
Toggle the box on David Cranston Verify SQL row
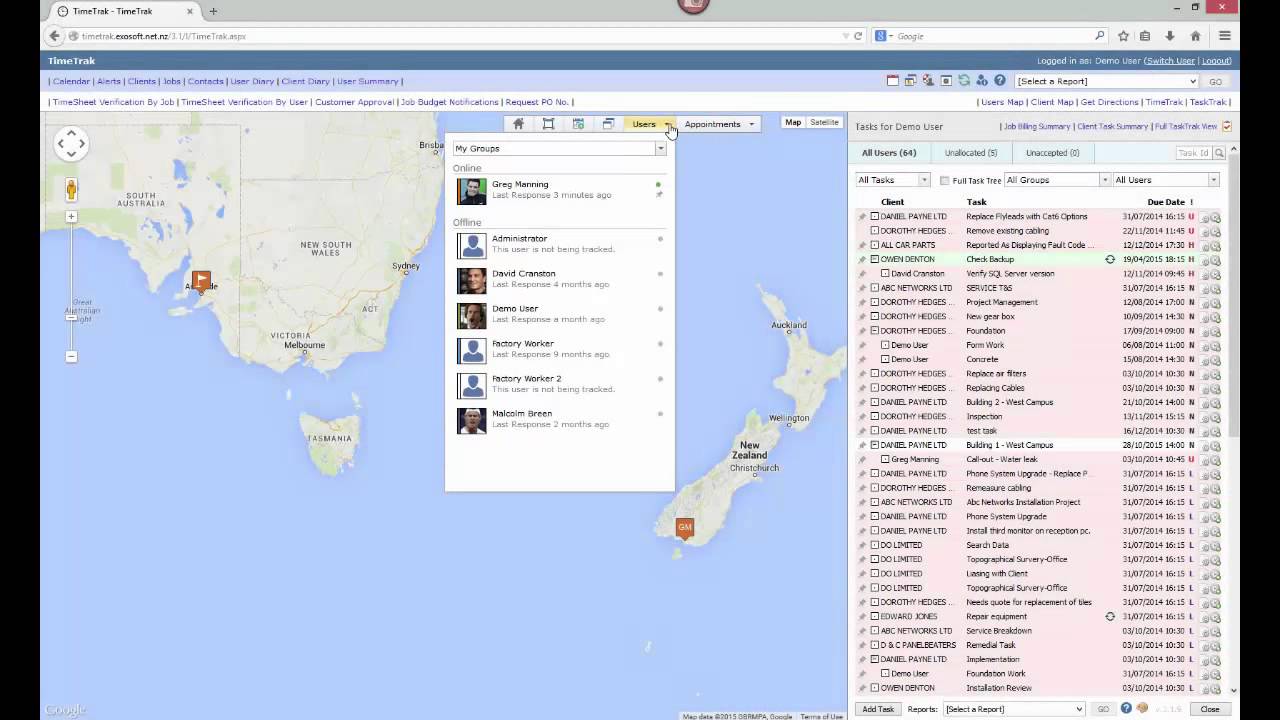pos(885,274)
